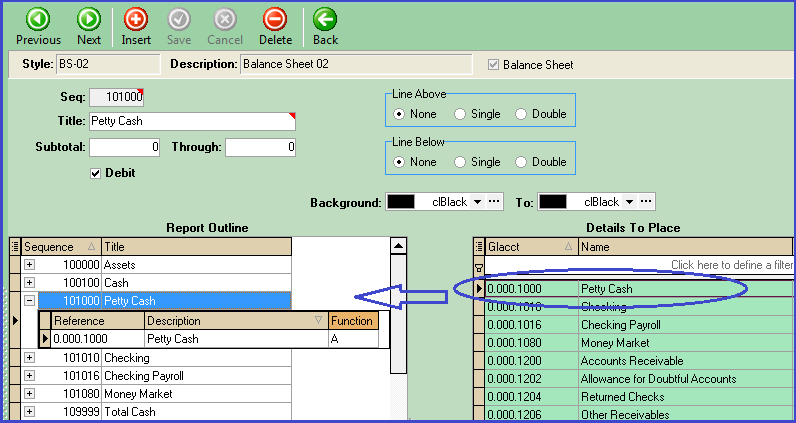Select Single for Line Above

pos(459,114)
